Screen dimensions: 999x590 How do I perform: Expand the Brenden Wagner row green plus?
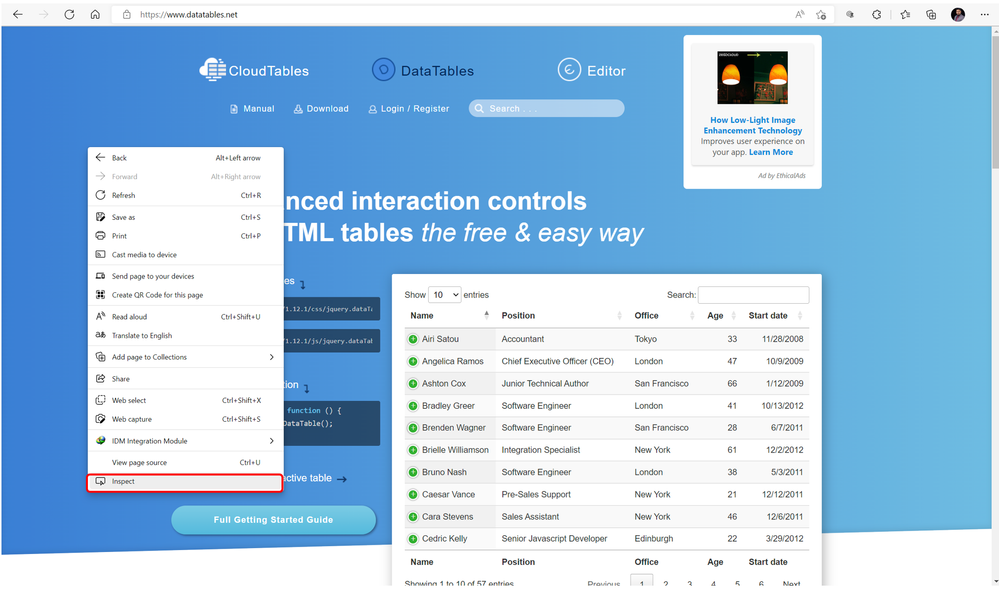[x=413, y=428]
